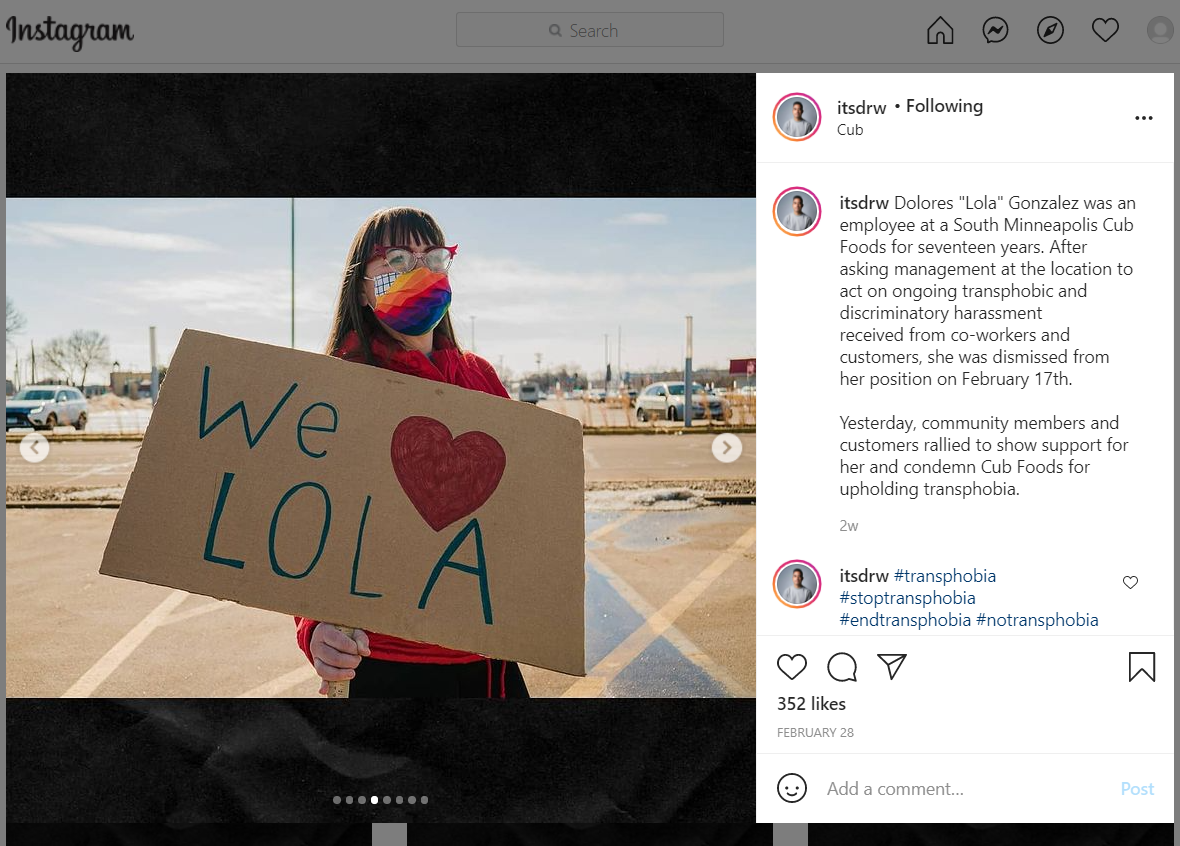Save post with the bookmark icon
Viewport: 1180px width, 846px height.
pyautogui.click(x=1142, y=667)
